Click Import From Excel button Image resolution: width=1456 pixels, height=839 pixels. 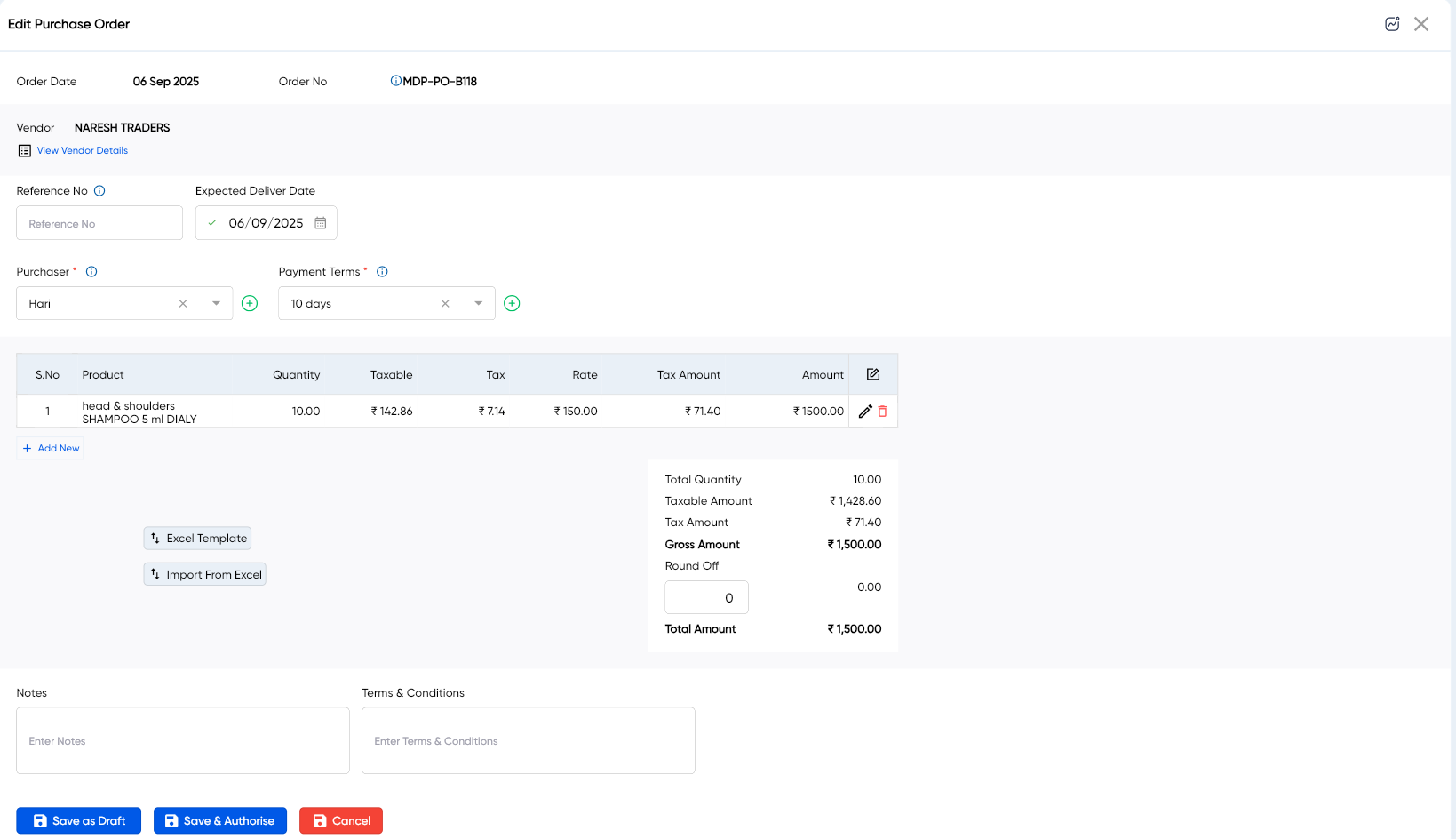(205, 574)
